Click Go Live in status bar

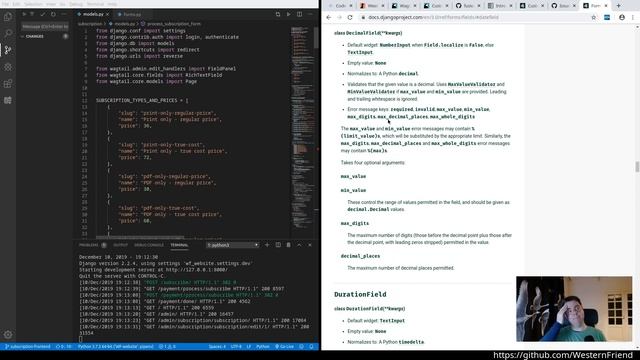click(284, 347)
